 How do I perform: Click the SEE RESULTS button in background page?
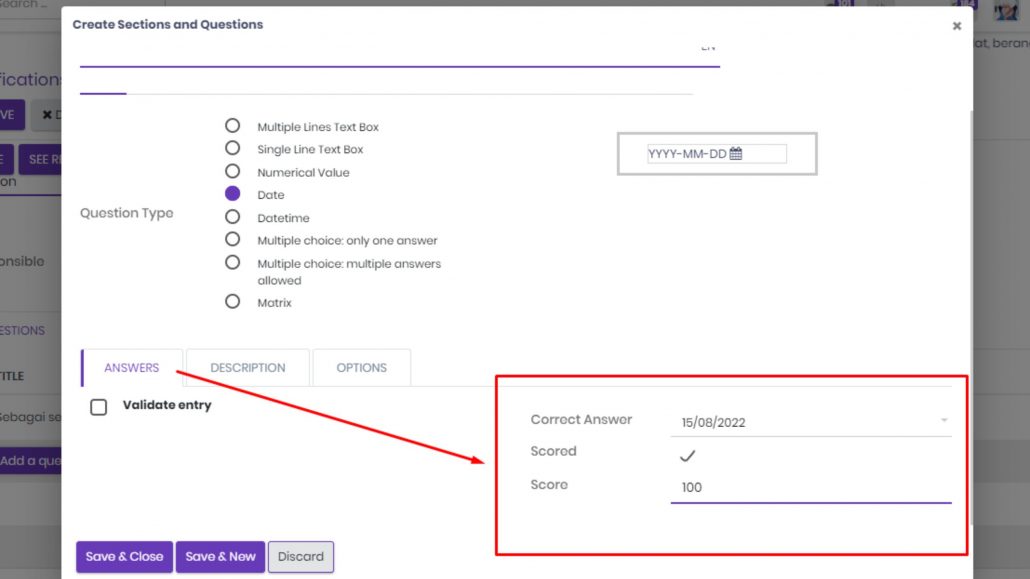click(x=40, y=160)
